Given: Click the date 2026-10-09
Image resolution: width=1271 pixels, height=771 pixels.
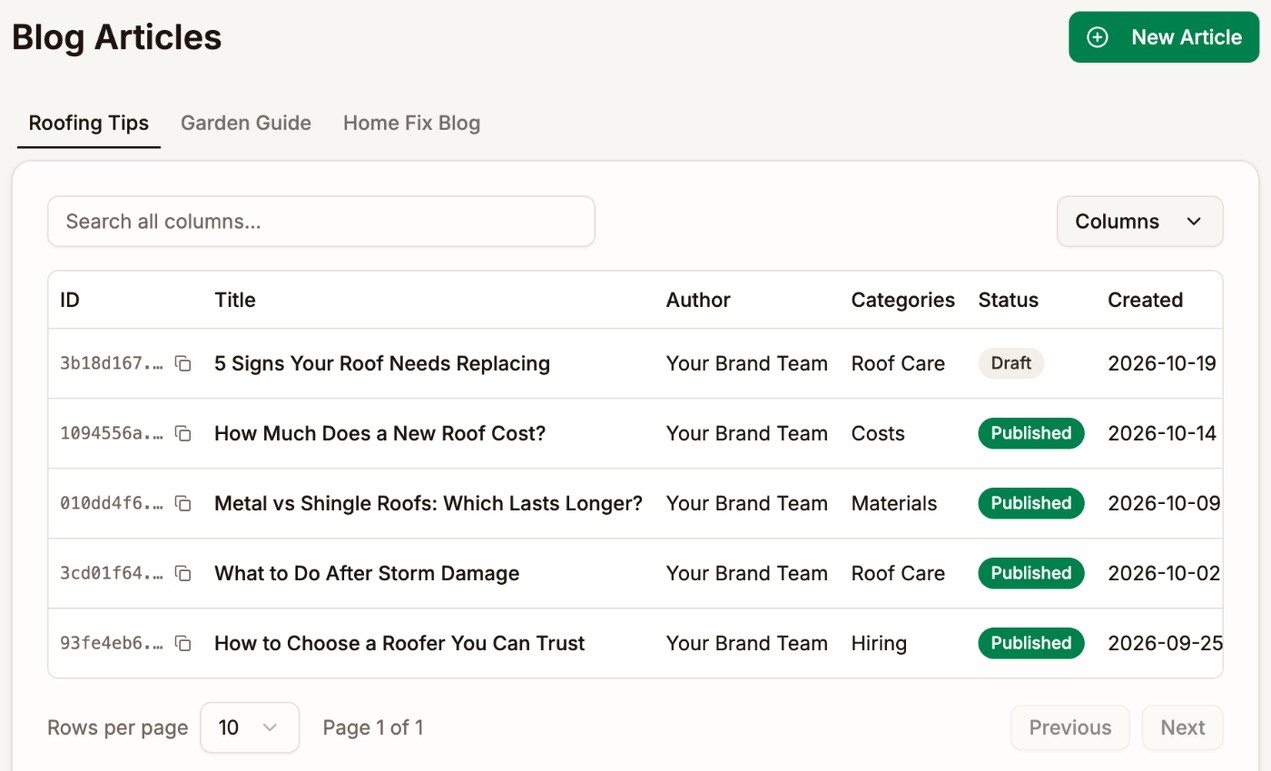Looking at the screenshot, I should [x=1164, y=503].
